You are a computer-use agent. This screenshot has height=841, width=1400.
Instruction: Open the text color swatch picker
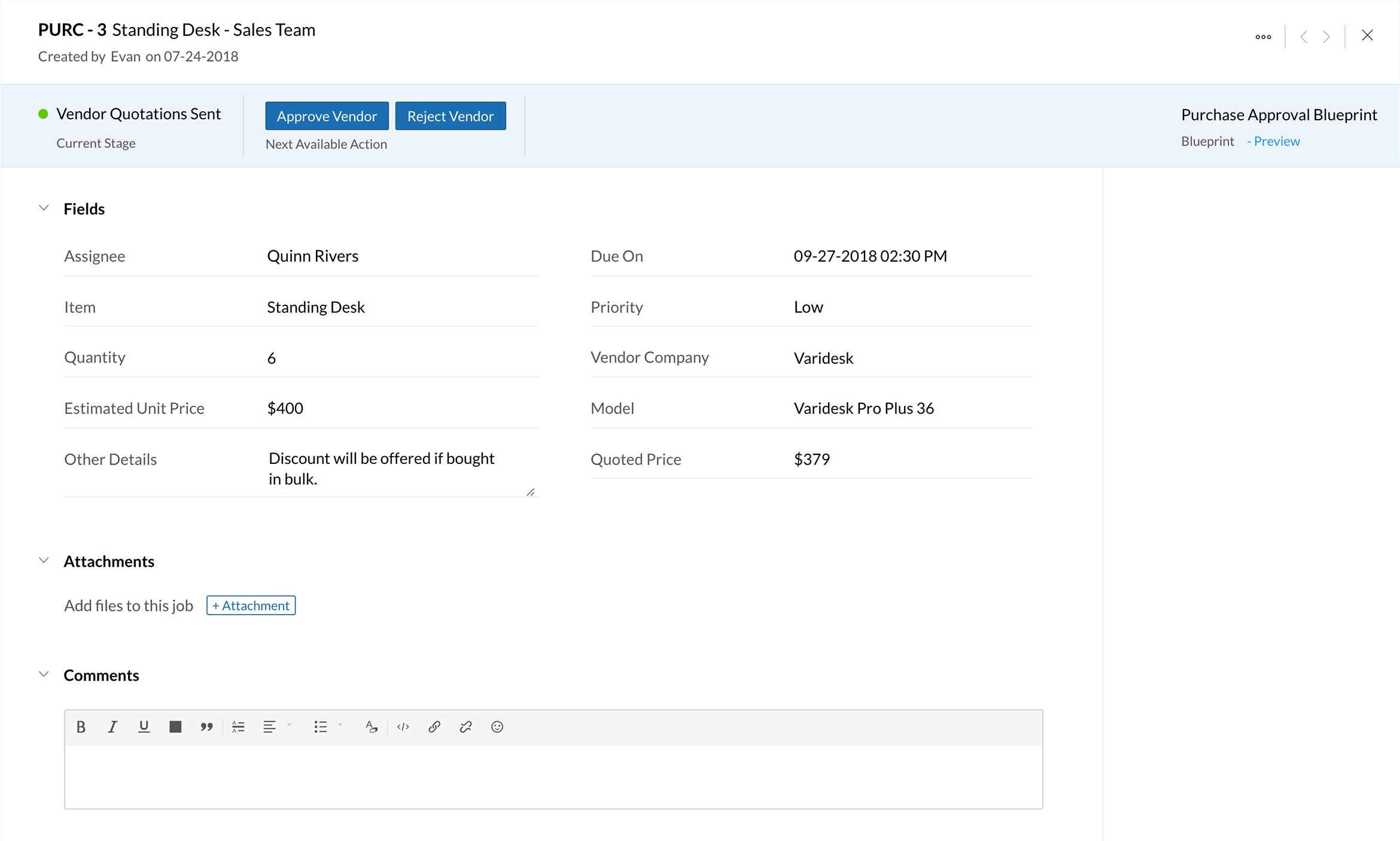[175, 727]
